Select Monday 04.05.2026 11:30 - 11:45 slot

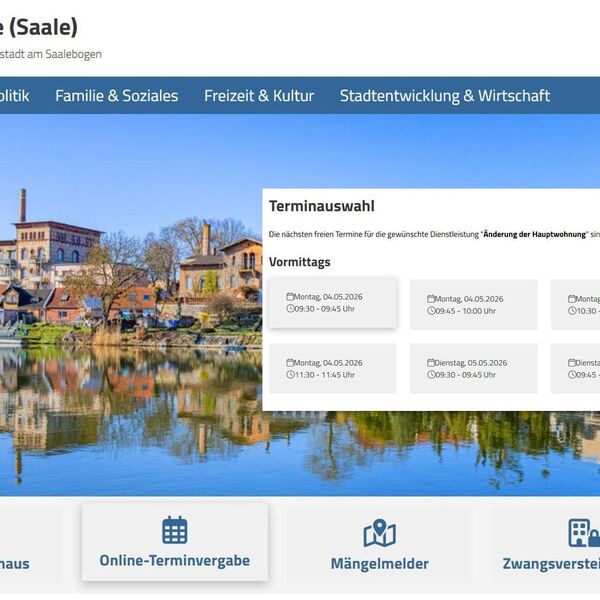pyautogui.click(x=333, y=368)
